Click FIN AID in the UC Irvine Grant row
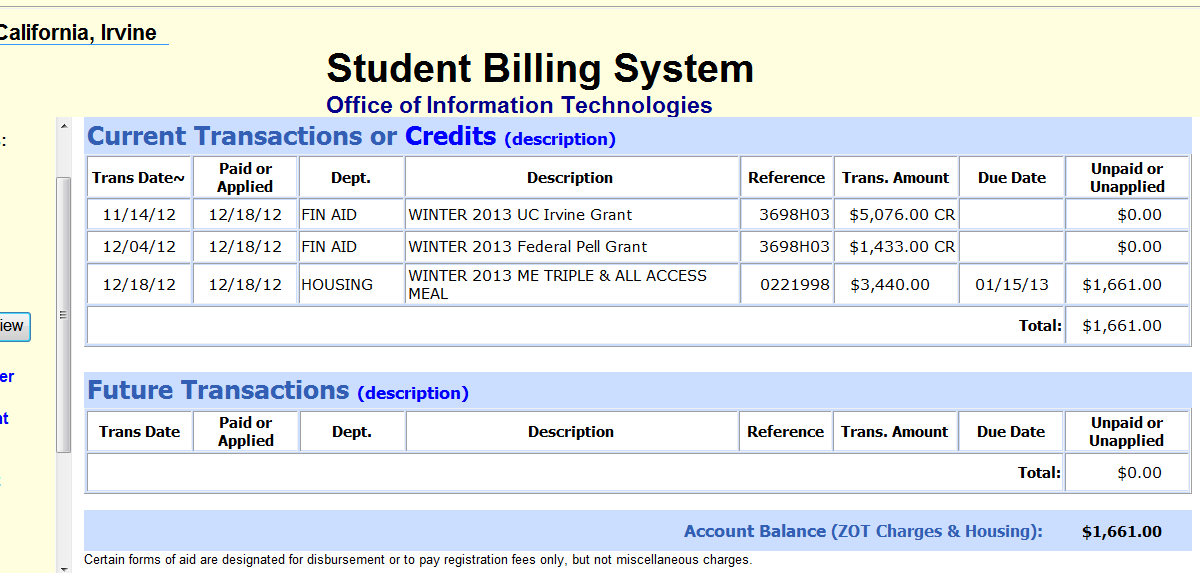This screenshot has height=573, width=1200. click(329, 215)
